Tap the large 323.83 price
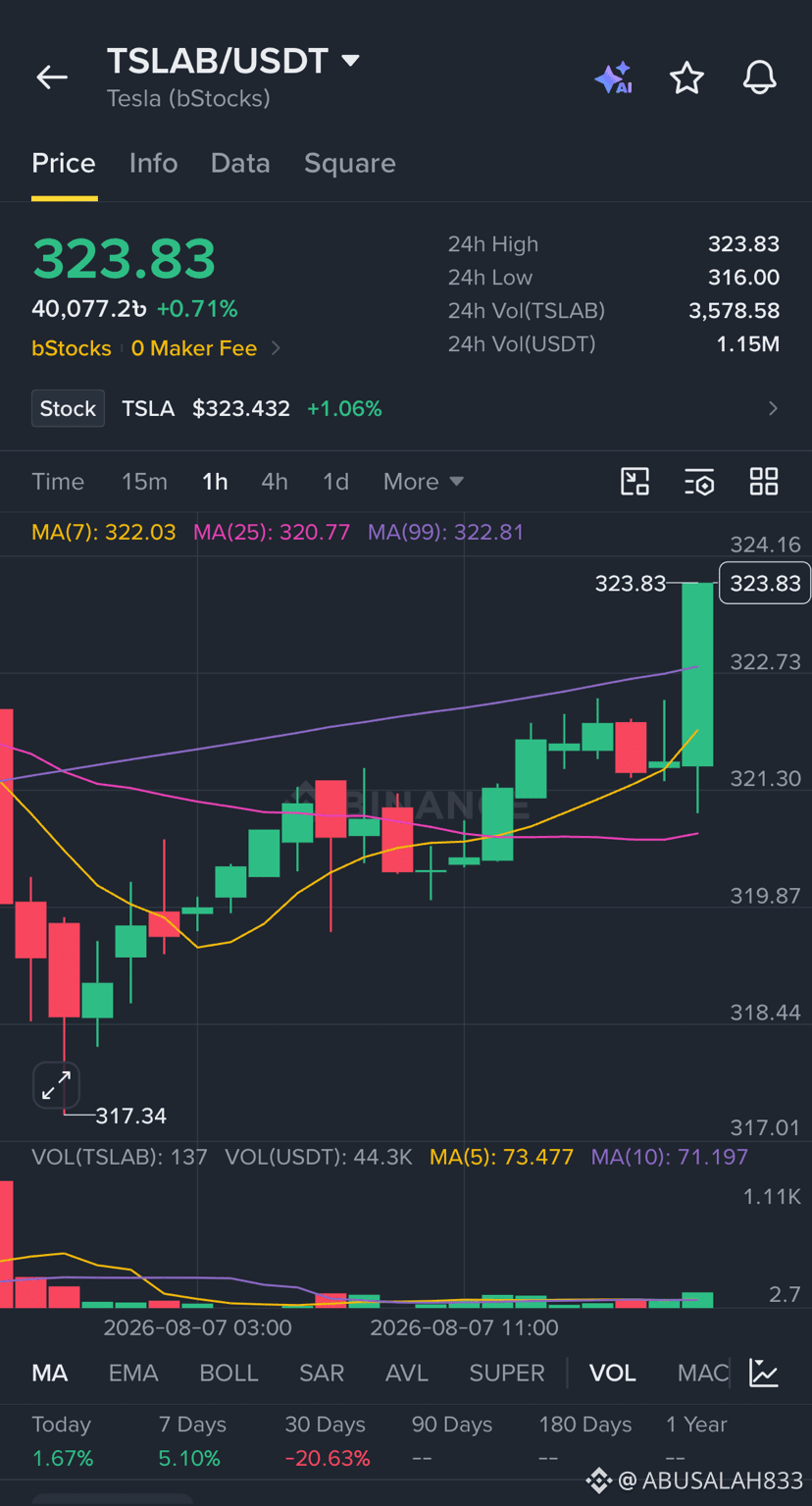812x1506 pixels. point(124,258)
